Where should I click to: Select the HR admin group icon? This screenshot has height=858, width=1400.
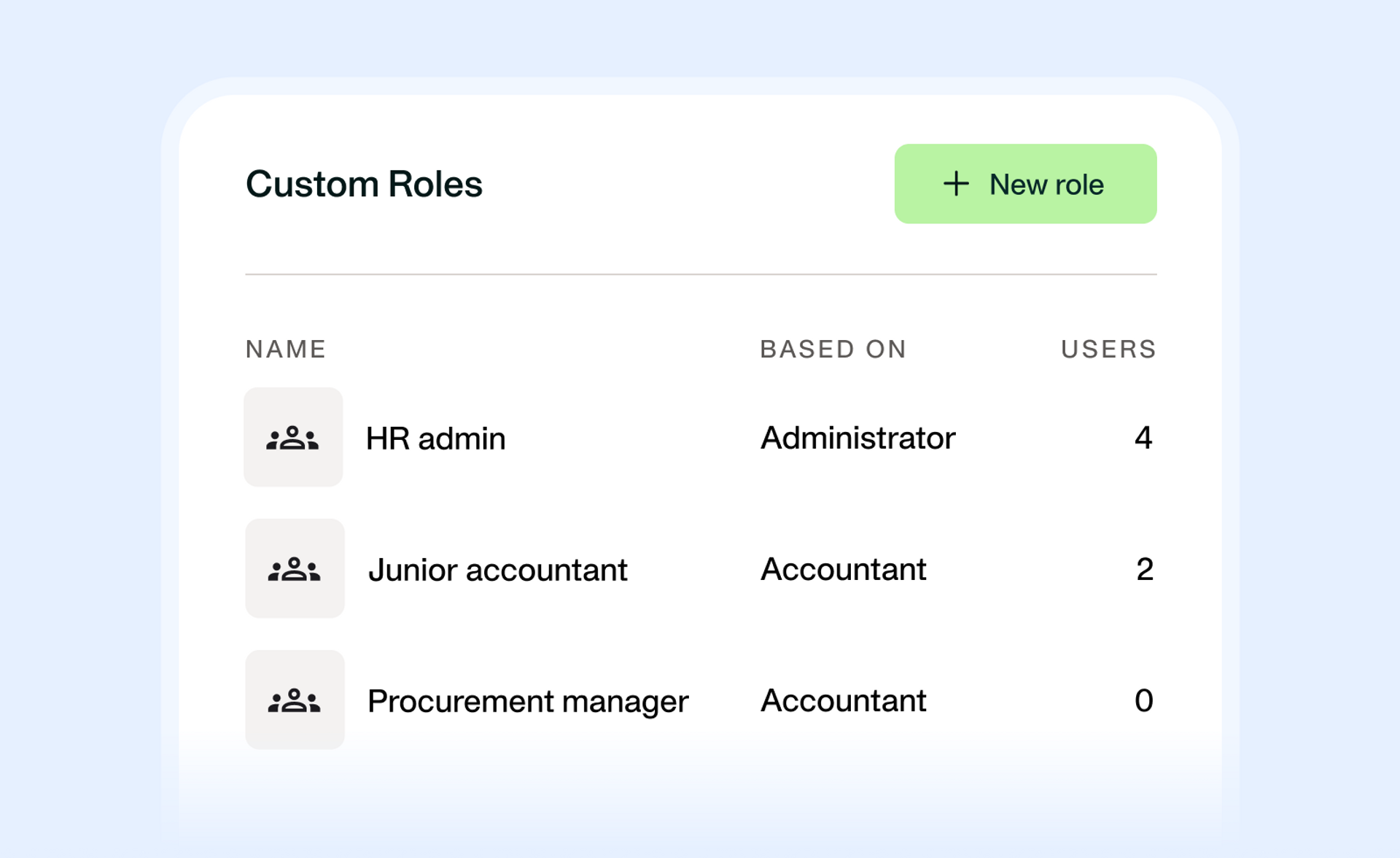point(293,437)
